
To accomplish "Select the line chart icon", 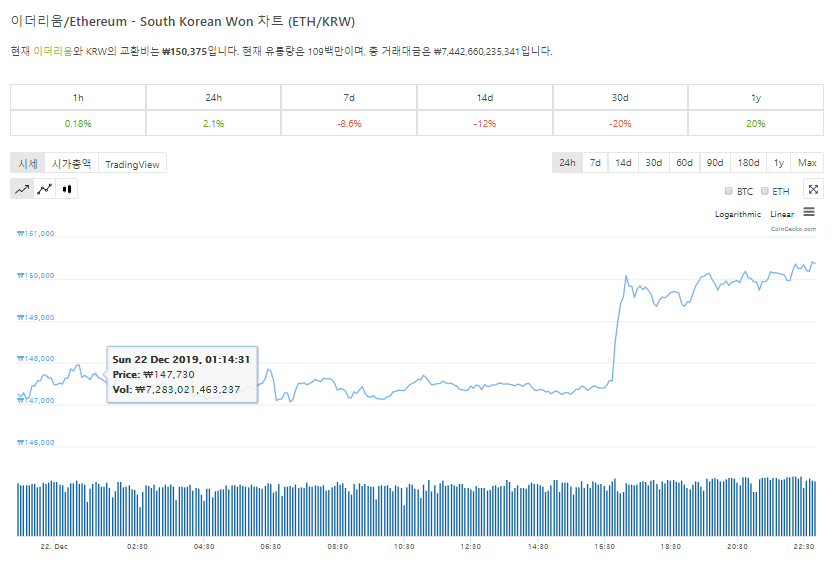I will pos(22,188).
